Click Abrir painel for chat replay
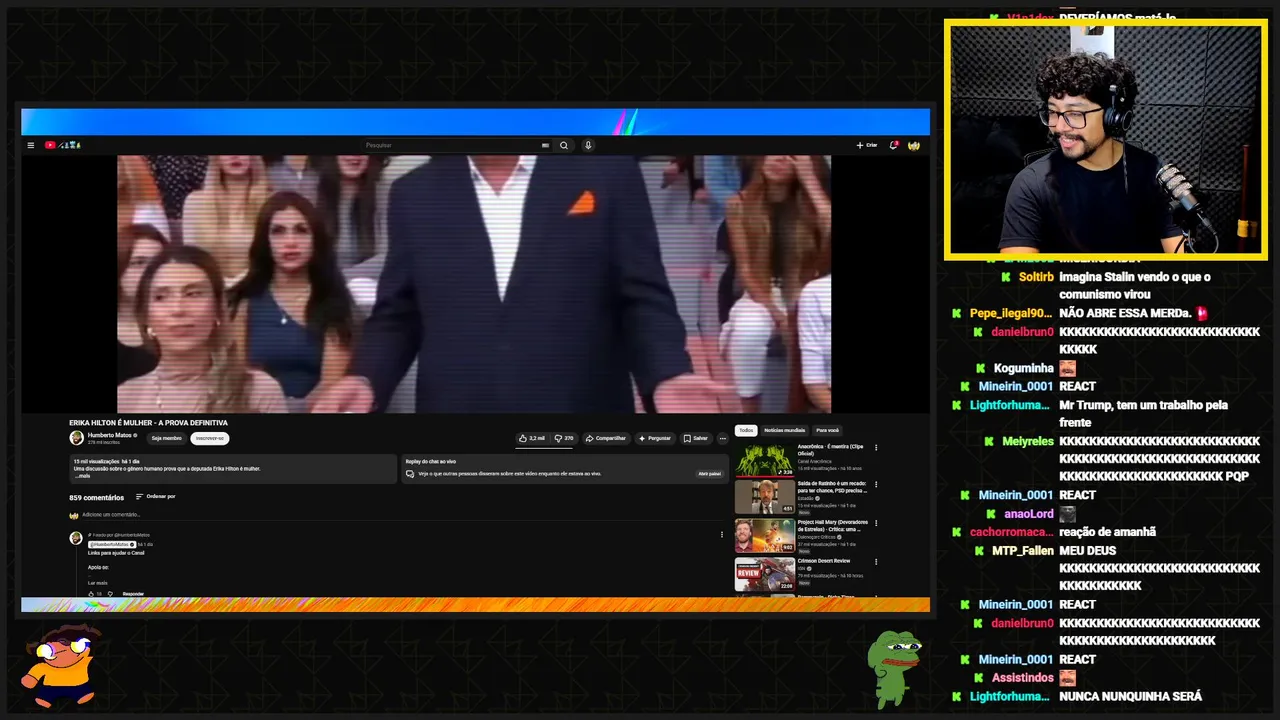Image resolution: width=1280 pixels, height=720 pixels. coord(709,474)
